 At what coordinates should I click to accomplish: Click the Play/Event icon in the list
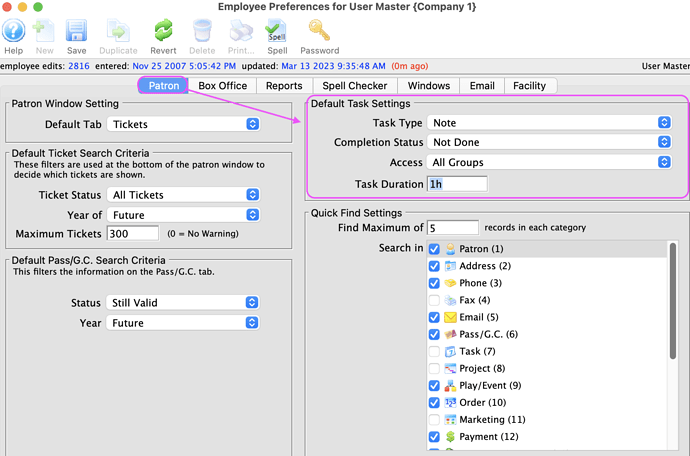coord(450,386)
